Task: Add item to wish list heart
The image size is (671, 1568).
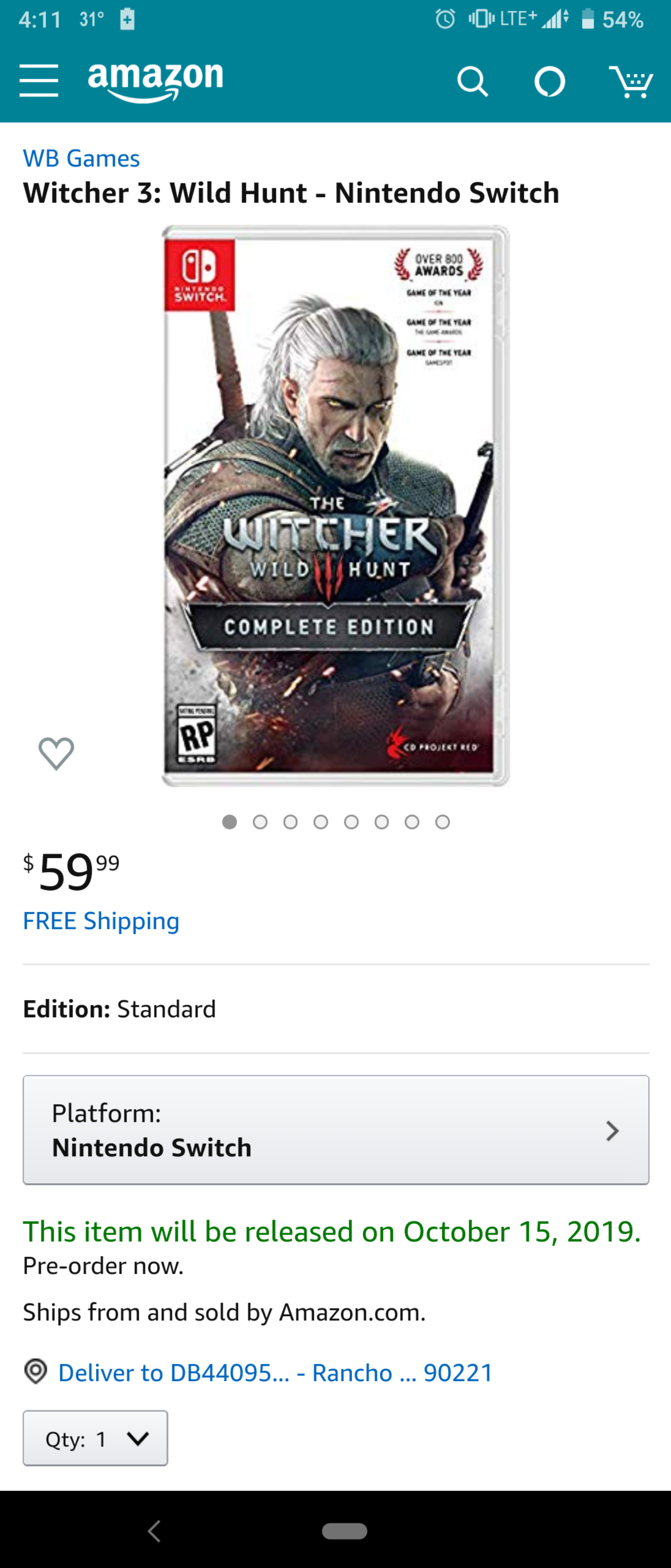Action: pos(57,753)
